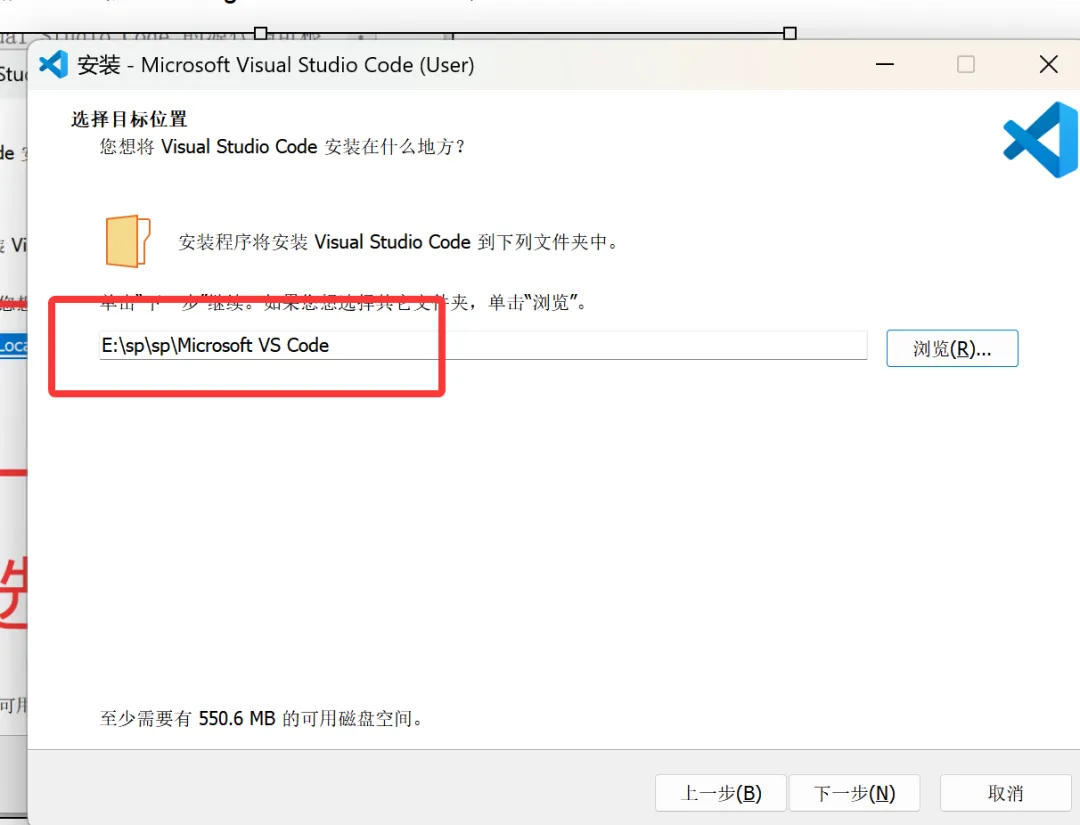The height and width of the screenshot is (825, 1080).
Task: Close the installer window
Action: [x=1048, y=65]
